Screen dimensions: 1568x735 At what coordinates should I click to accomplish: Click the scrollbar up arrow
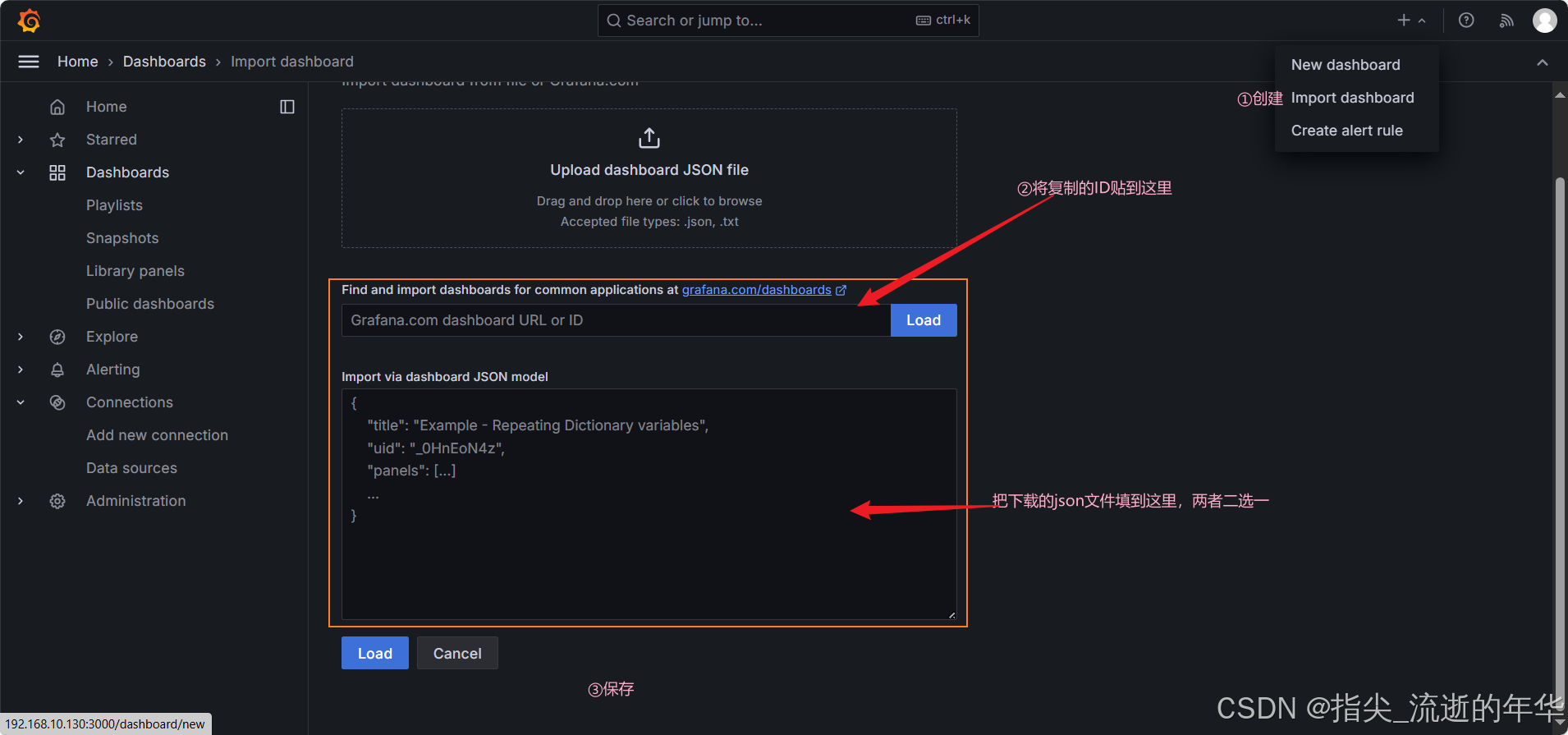pyautogui.click(x=1560, y=94)
